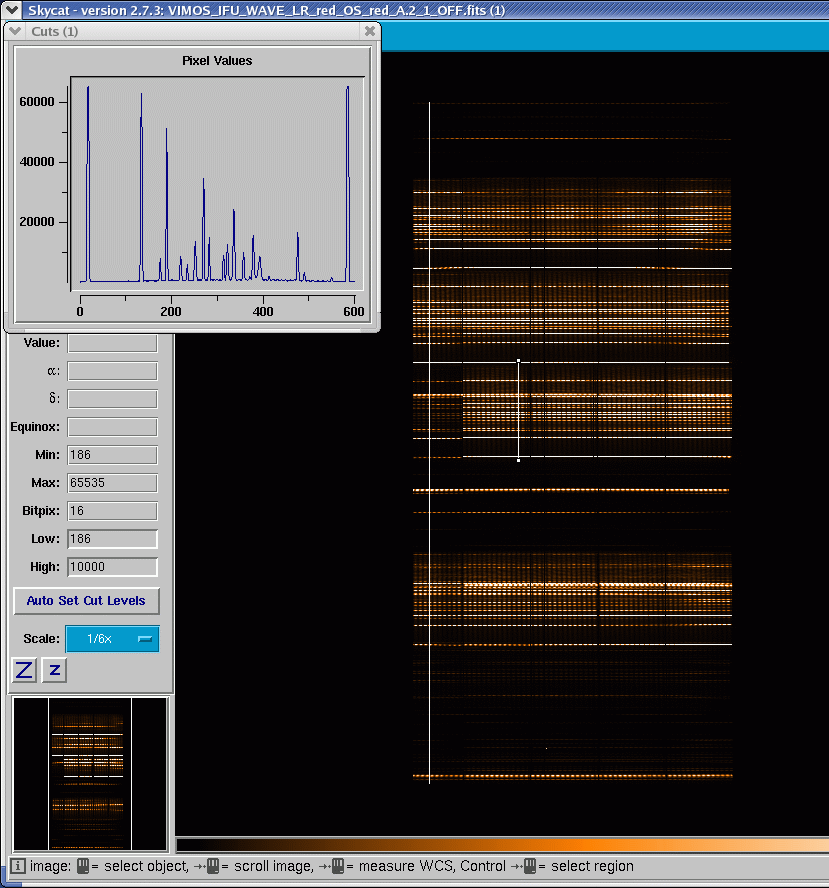Open the Scale 1/6x dropdown
The width and height of the screenshot is (829, 888).
pyautogui.click(x=113, y=639)
